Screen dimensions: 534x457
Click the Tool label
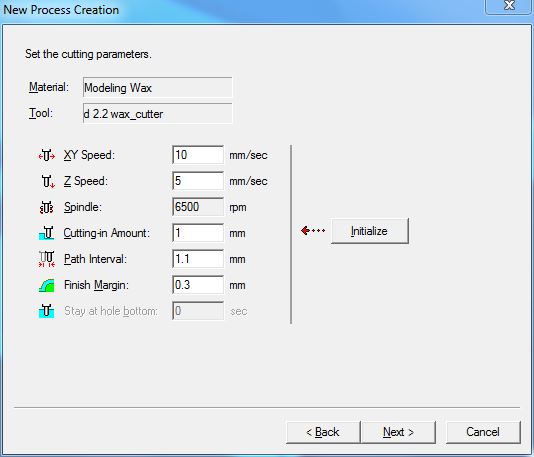[41, 113]
